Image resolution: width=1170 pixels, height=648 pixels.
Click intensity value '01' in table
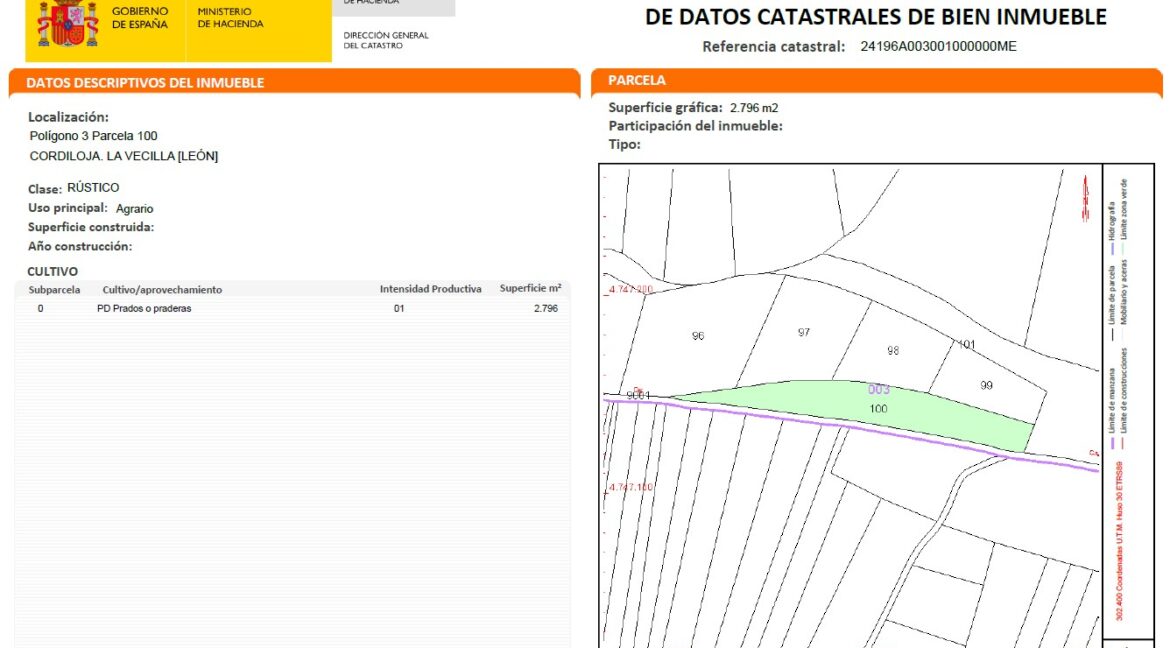coord(399,308)
